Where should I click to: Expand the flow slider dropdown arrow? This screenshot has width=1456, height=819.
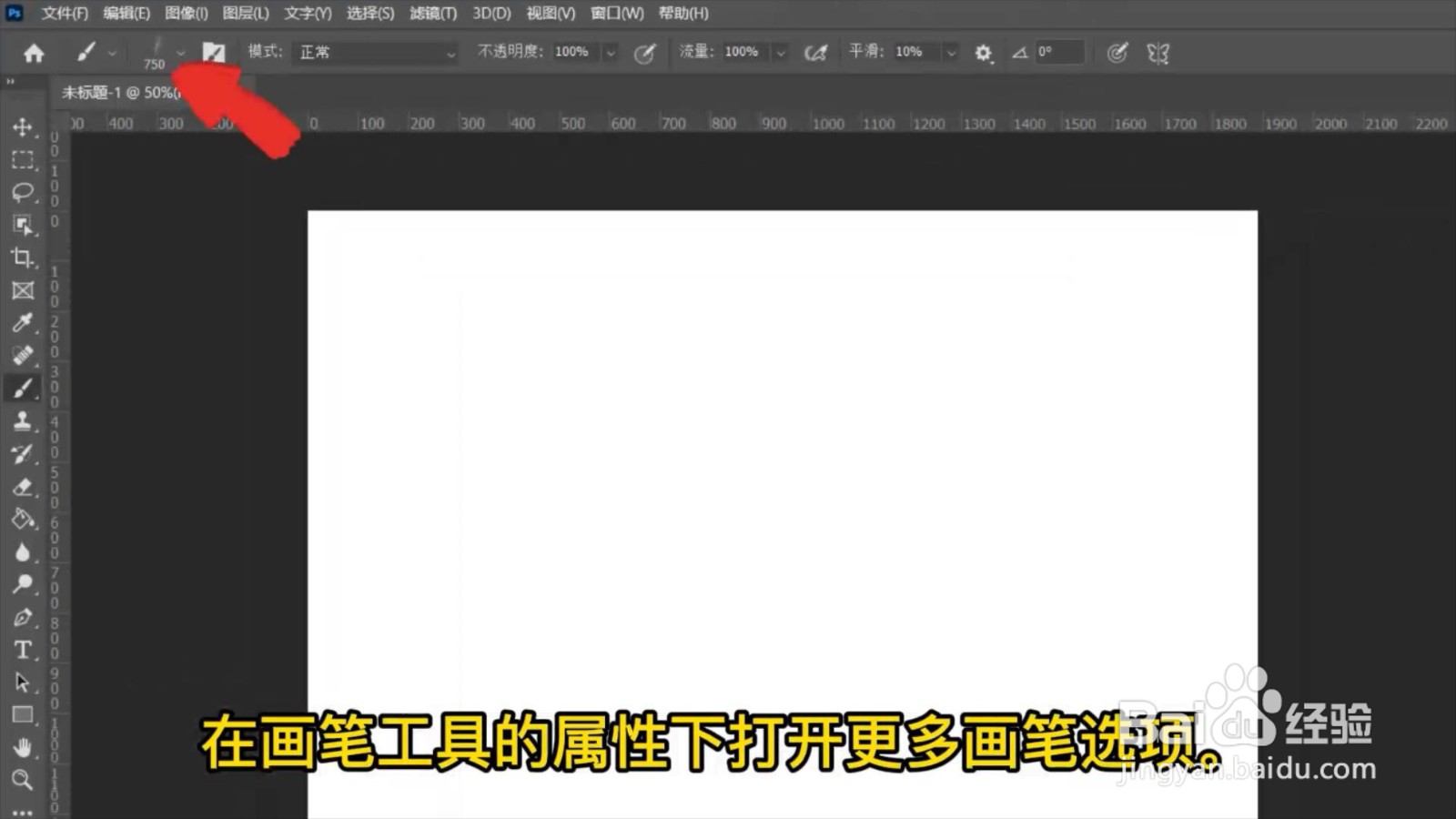tap(781, 53)
